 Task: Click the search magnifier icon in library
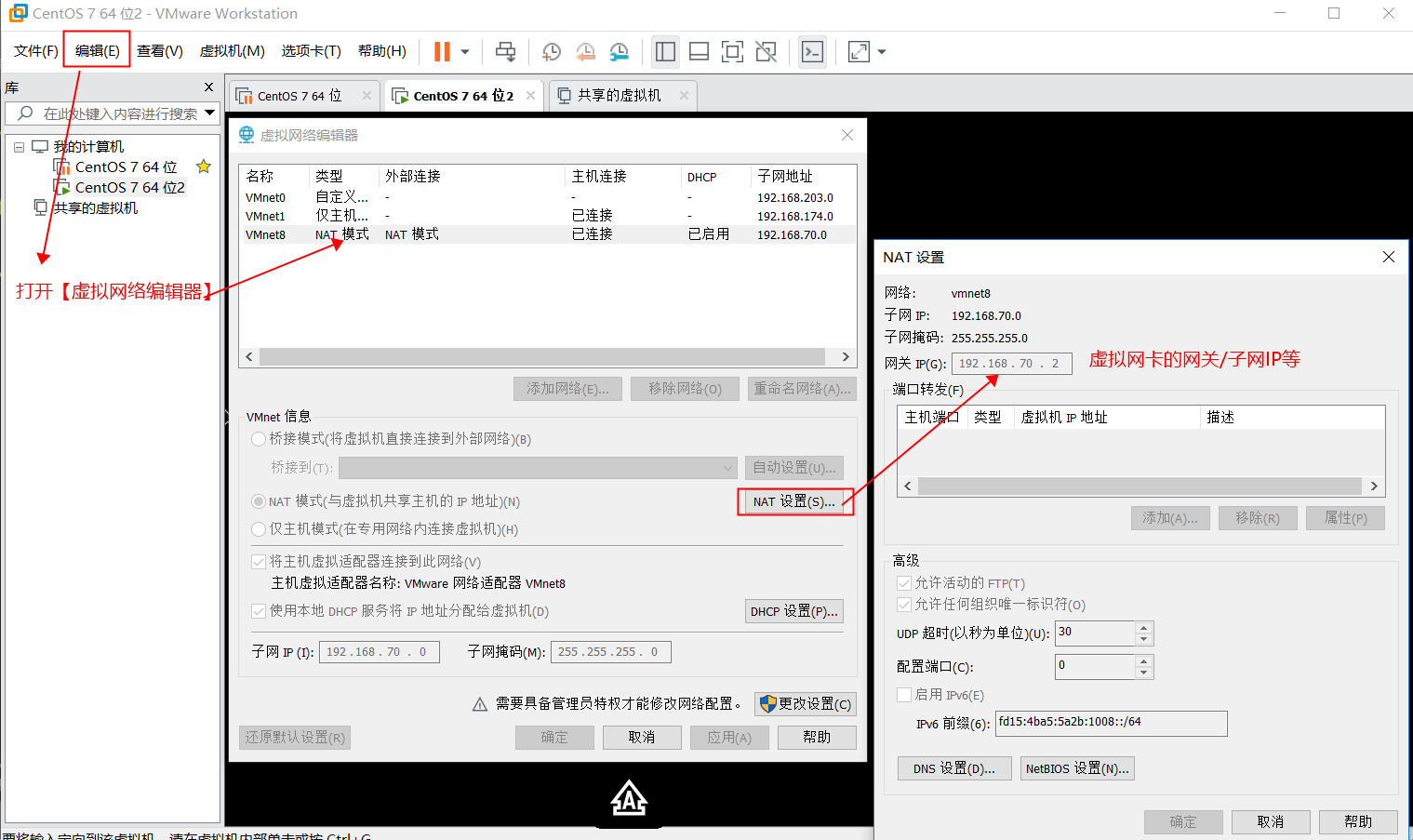coord(26,113)
